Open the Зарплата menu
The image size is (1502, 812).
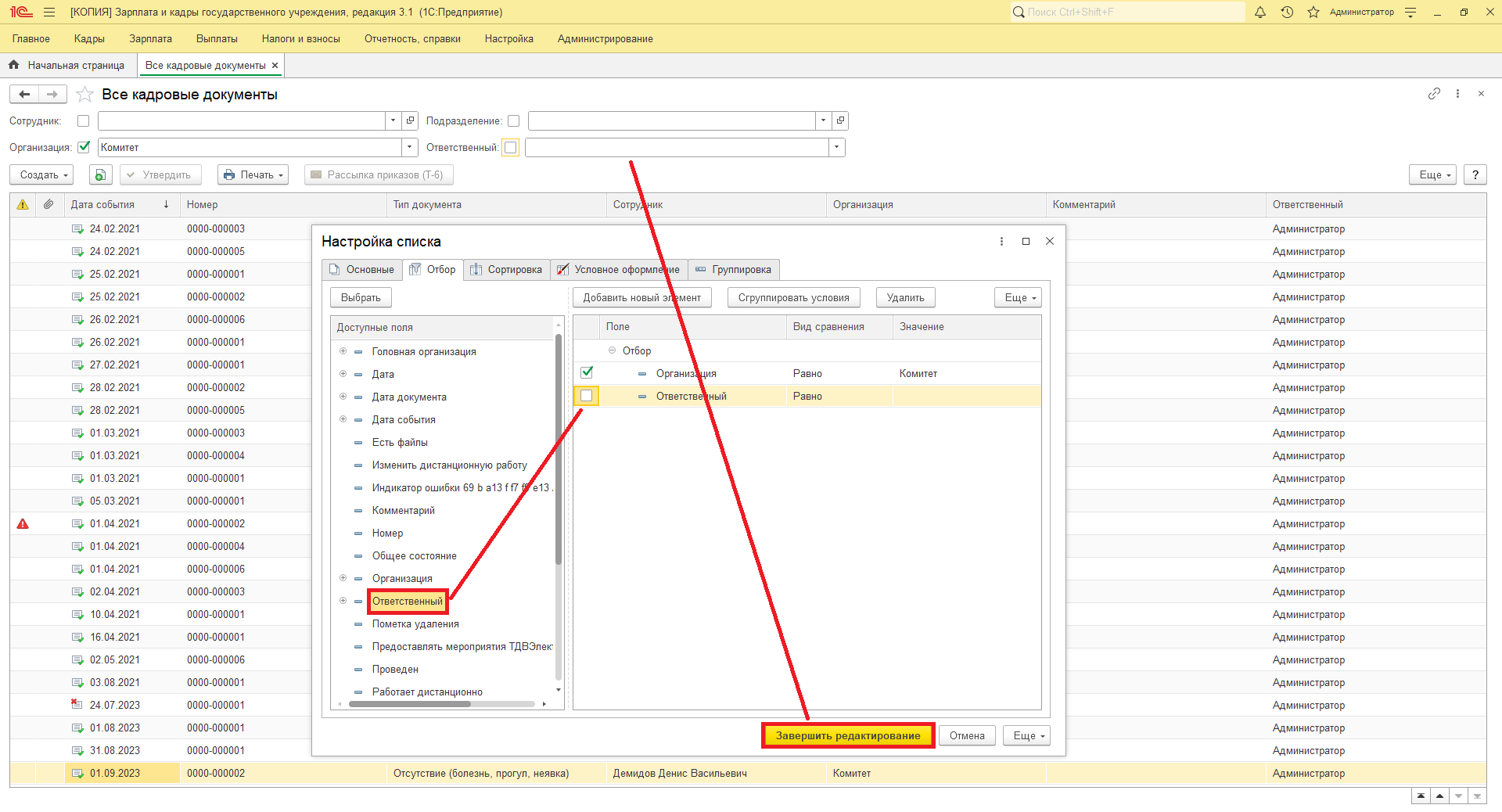150,39
